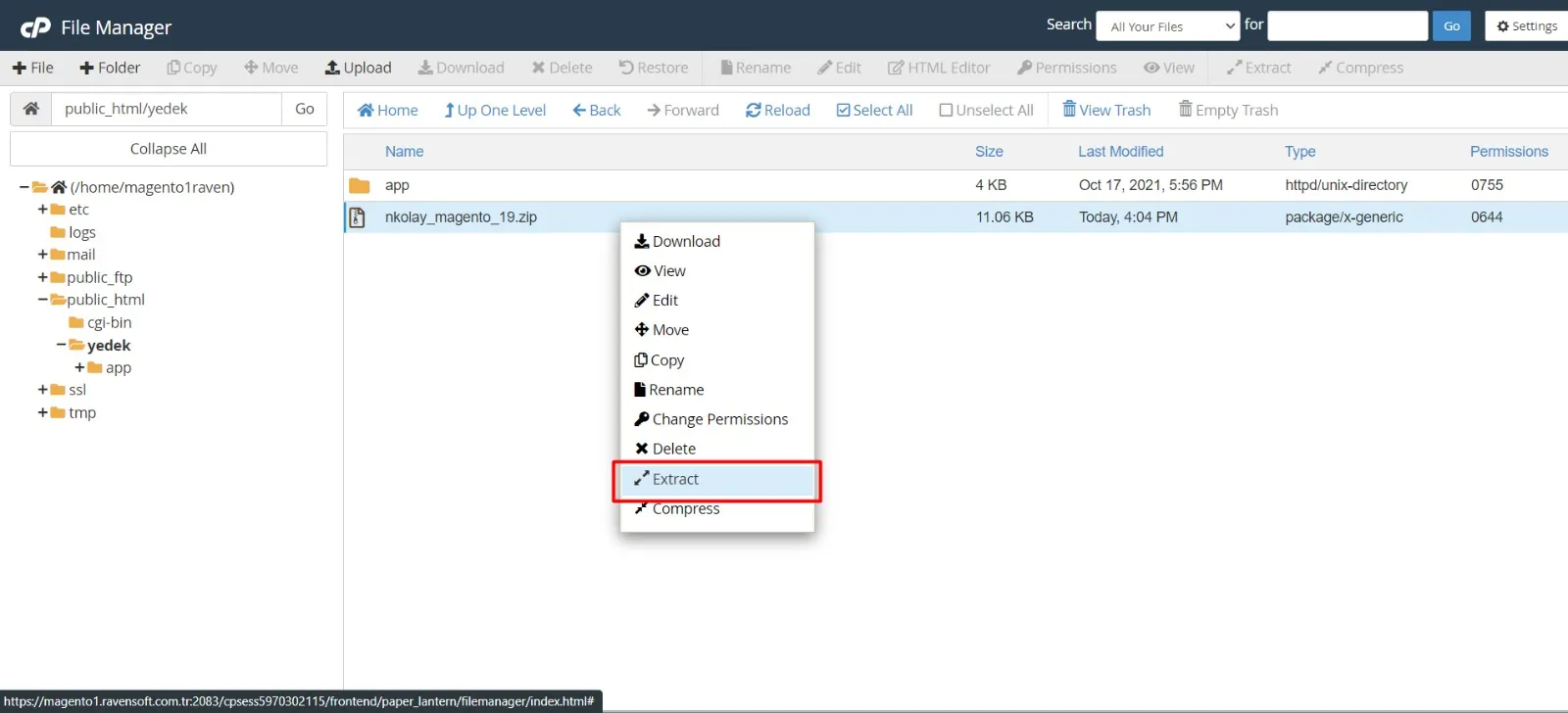This screenshot has width=1568, height=713.
Task: Sort files by Last Modified column
Action: [1120, 152]
